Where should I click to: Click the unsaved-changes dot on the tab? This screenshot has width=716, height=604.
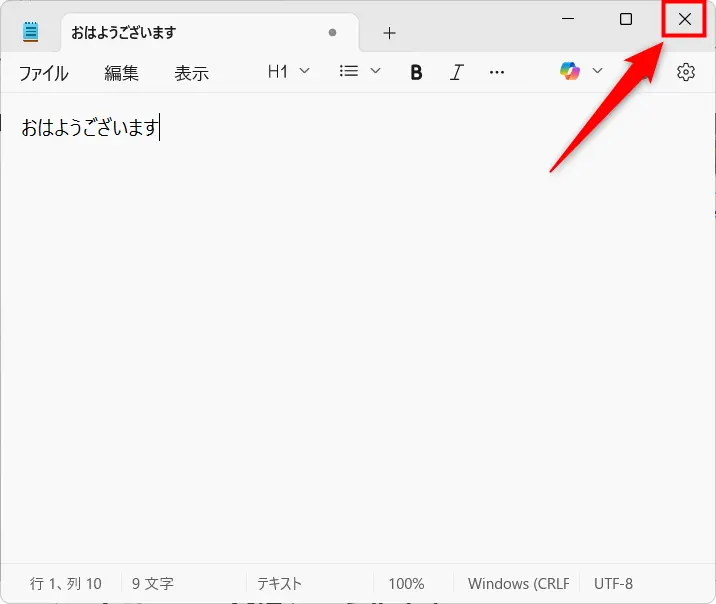(332, 32)
